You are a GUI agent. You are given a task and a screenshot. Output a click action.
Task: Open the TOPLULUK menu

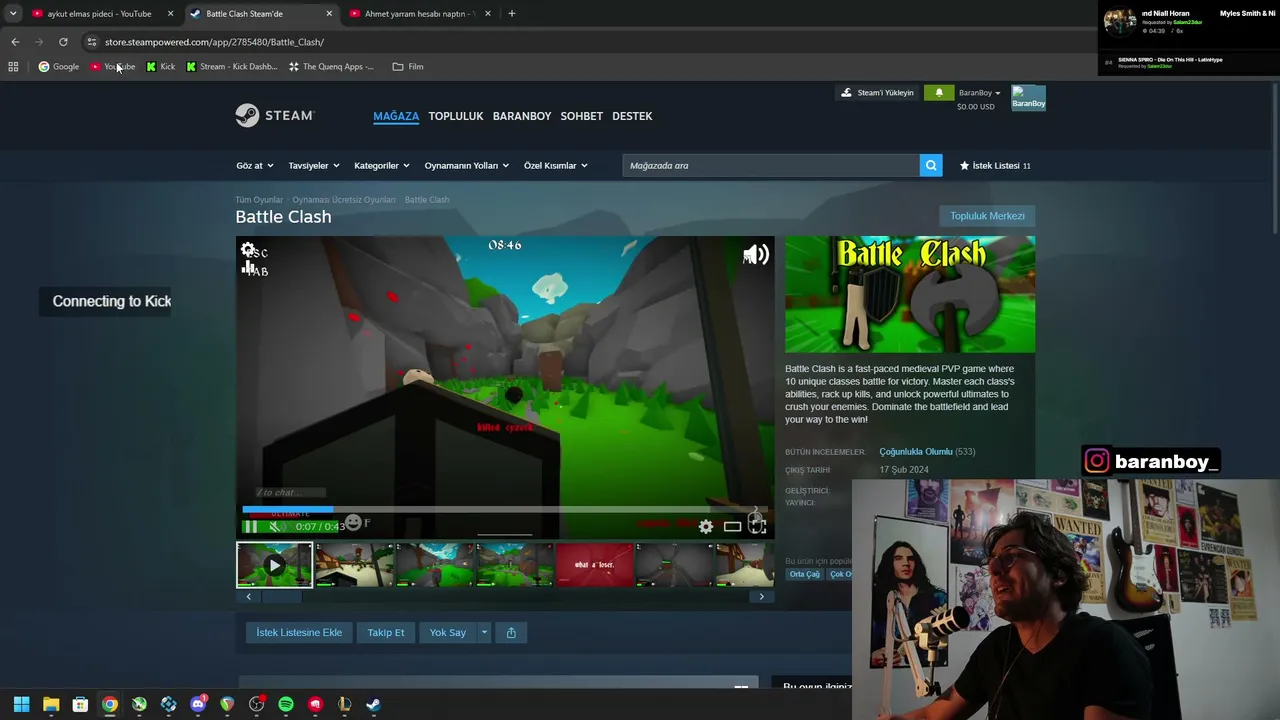tap(456, 116)
